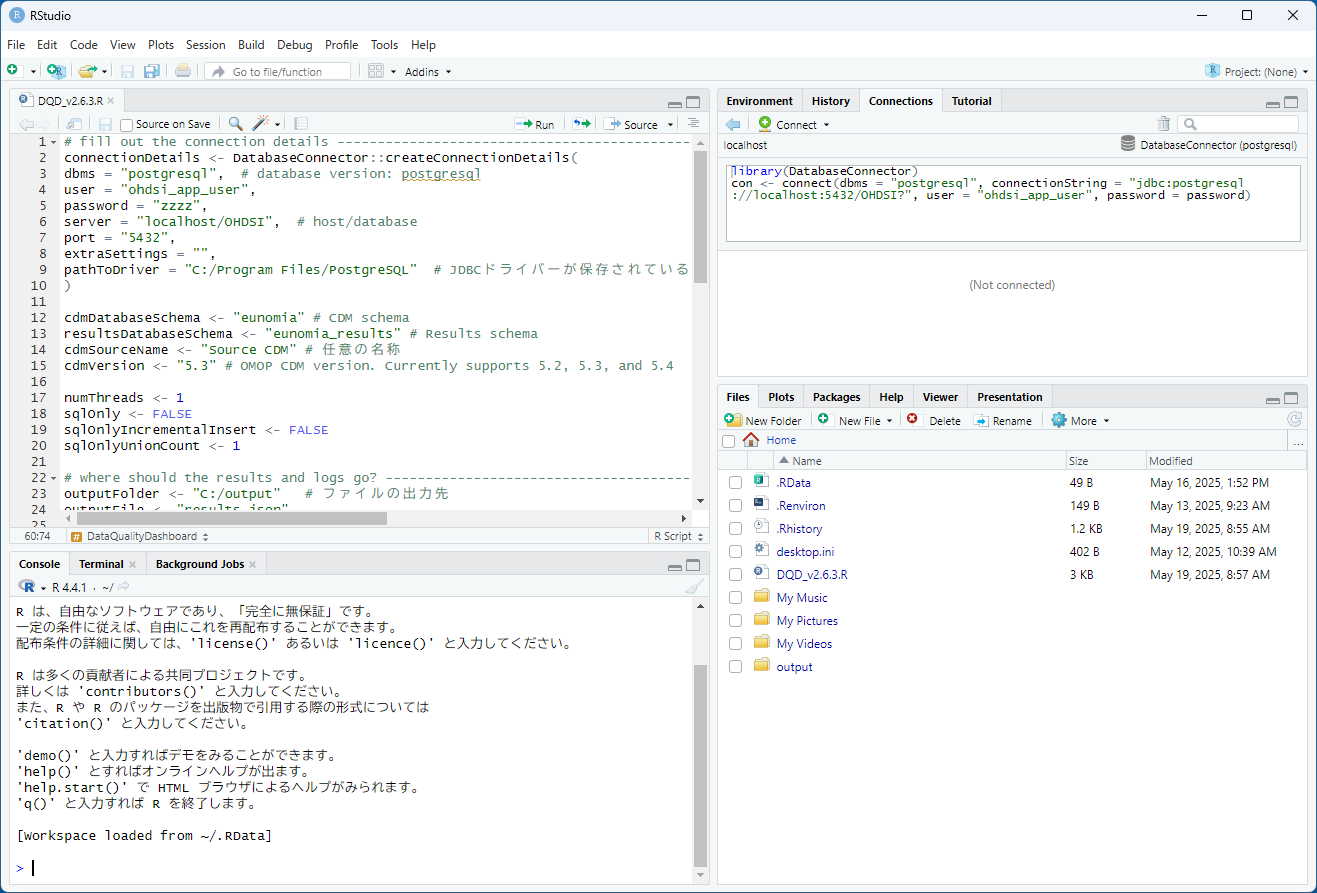Close the DQD_v2.6.3.R editor tab

(111, 101)
